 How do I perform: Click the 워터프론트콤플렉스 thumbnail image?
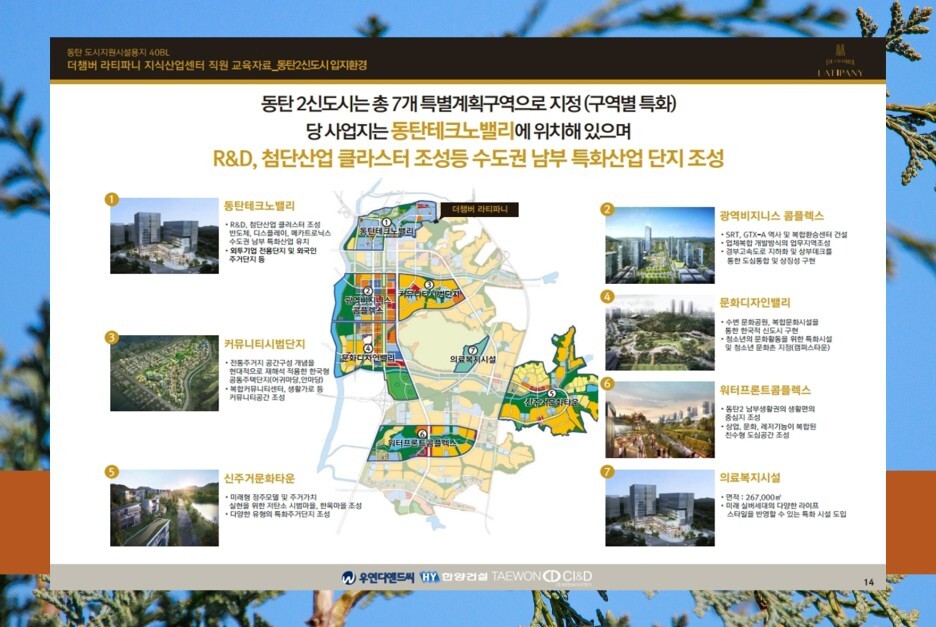[x=660, y=420]
